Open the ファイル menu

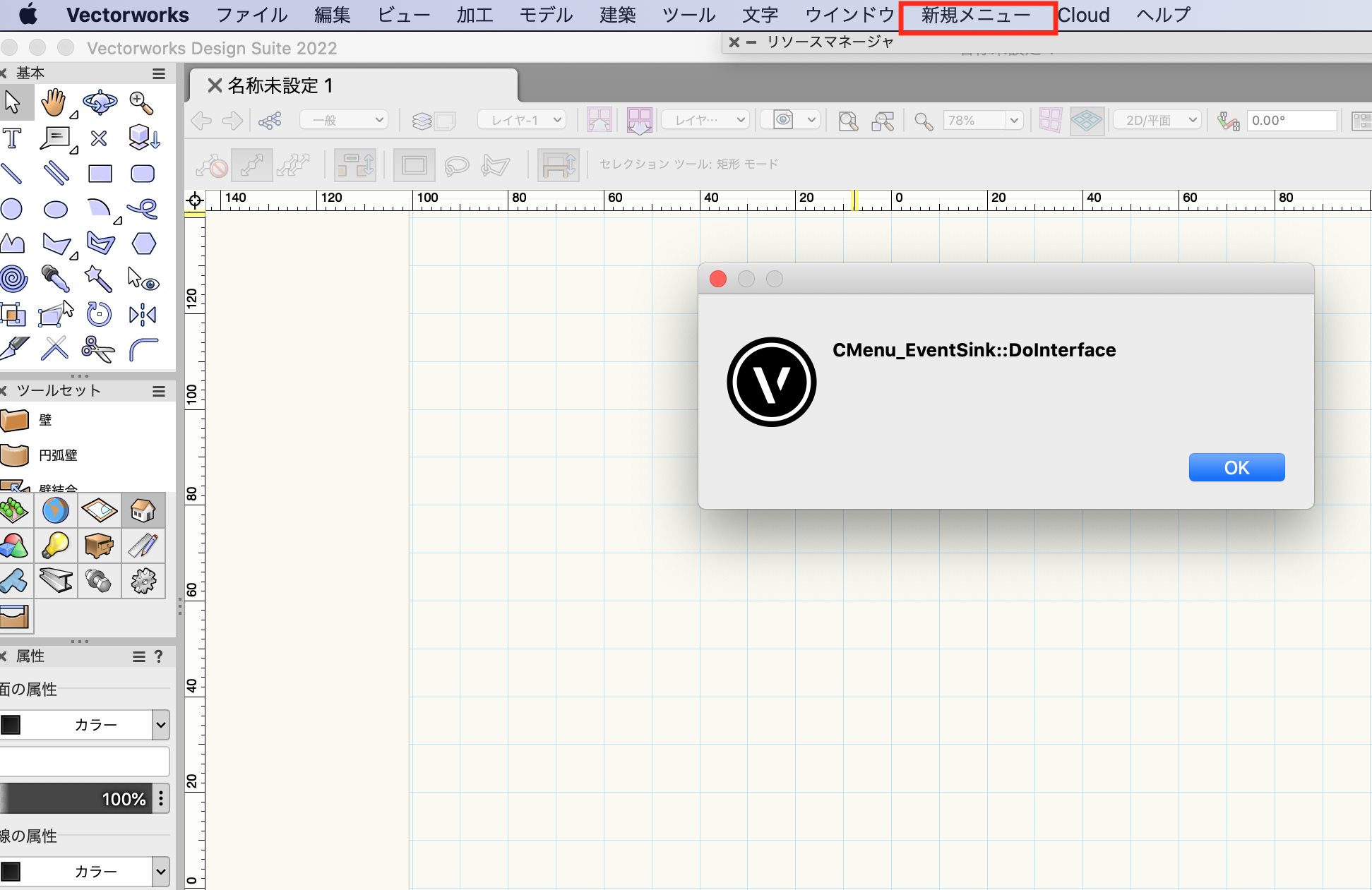pos(252,16)
